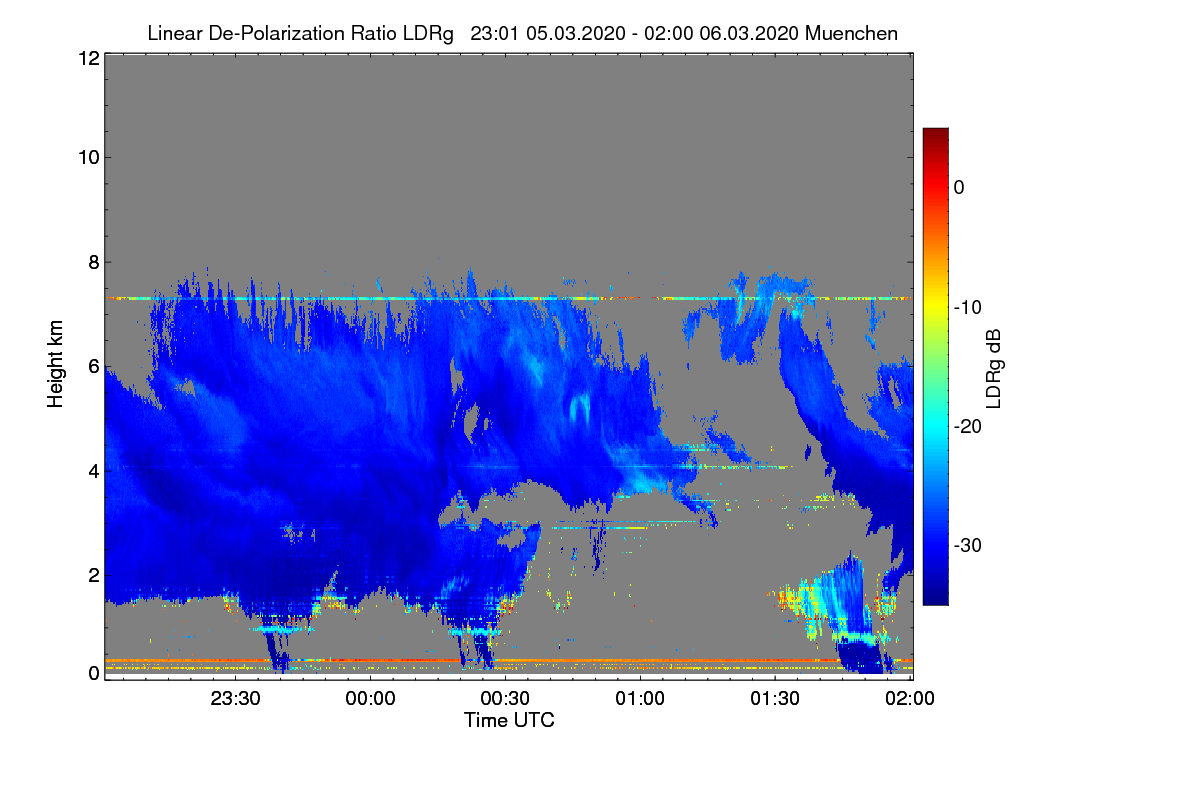Click the height axis label 4
1200x800 pixels.
[93, 471]
